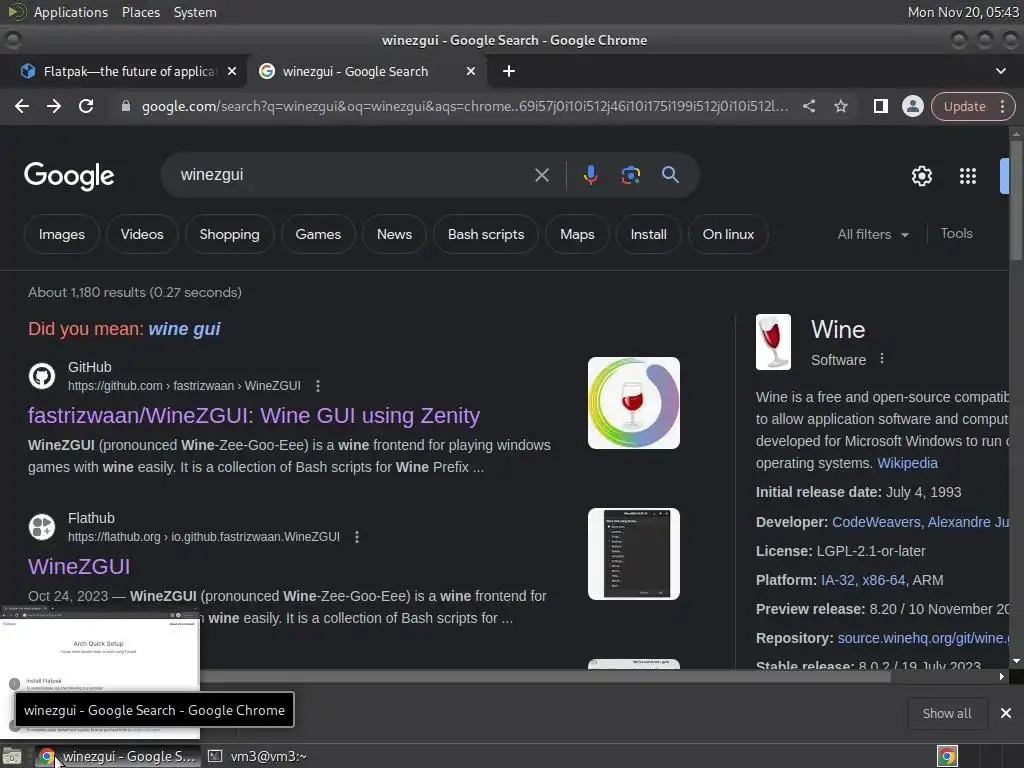
Task: Reload the Google search page
Action: 86,106
